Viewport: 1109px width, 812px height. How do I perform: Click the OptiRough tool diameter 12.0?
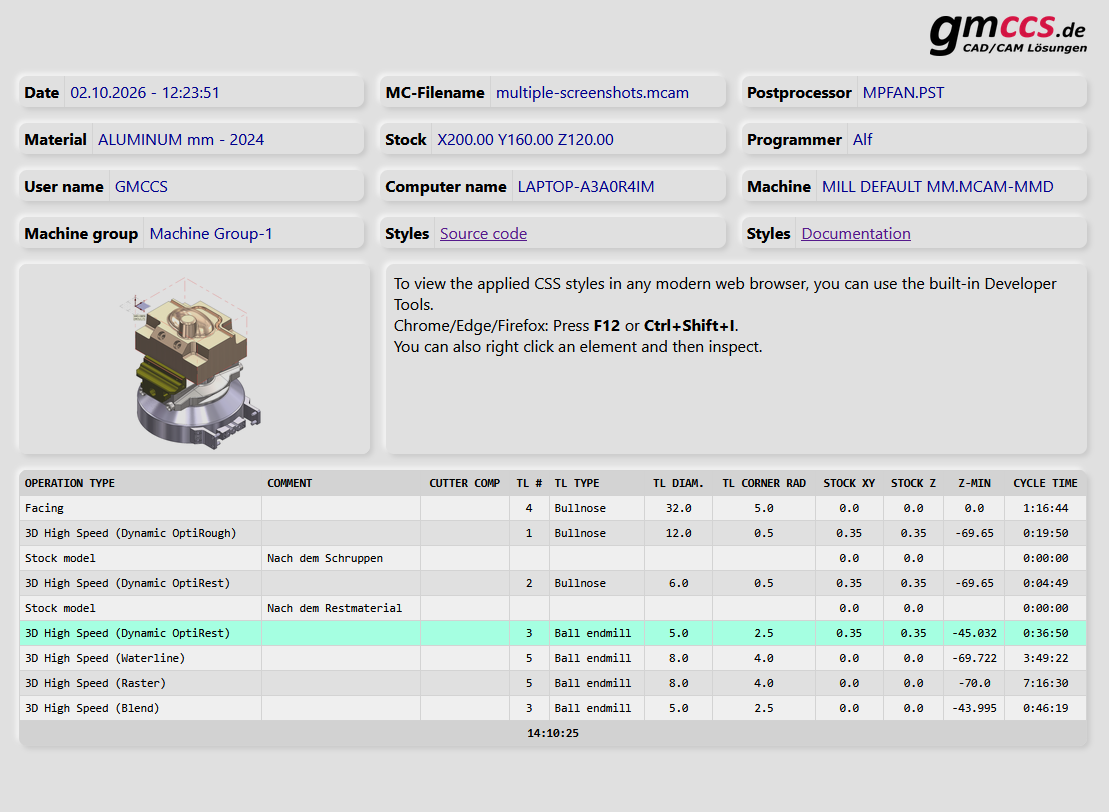pyautogui.click(x=678, y=533)
